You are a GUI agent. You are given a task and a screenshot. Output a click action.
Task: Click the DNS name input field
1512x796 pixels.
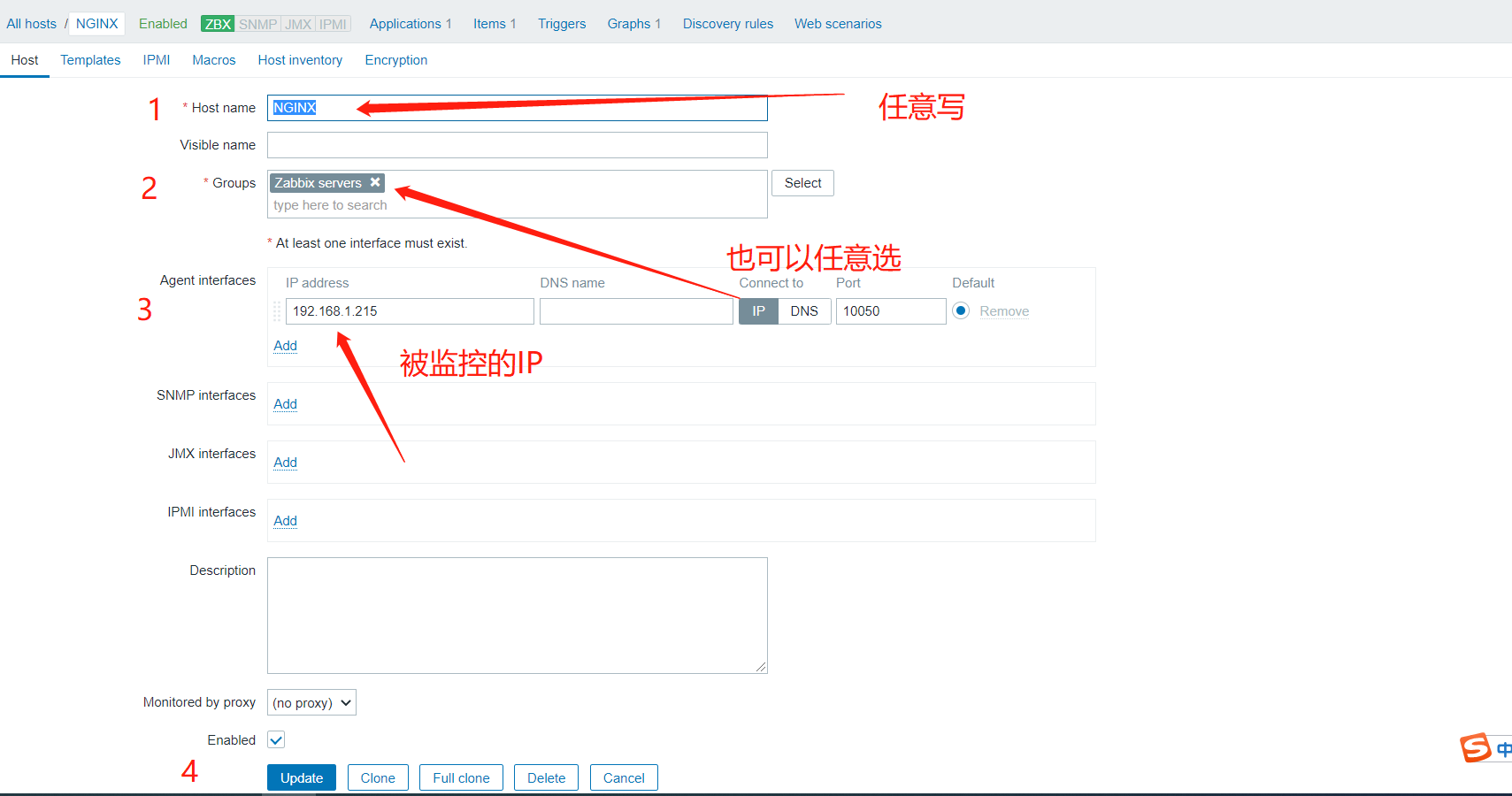pyautogui.click(x=636, y=311)
